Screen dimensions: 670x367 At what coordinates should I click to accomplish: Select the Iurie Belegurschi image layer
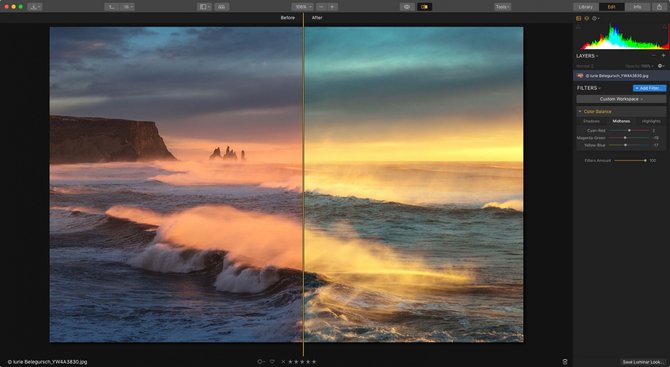point(621,76)
